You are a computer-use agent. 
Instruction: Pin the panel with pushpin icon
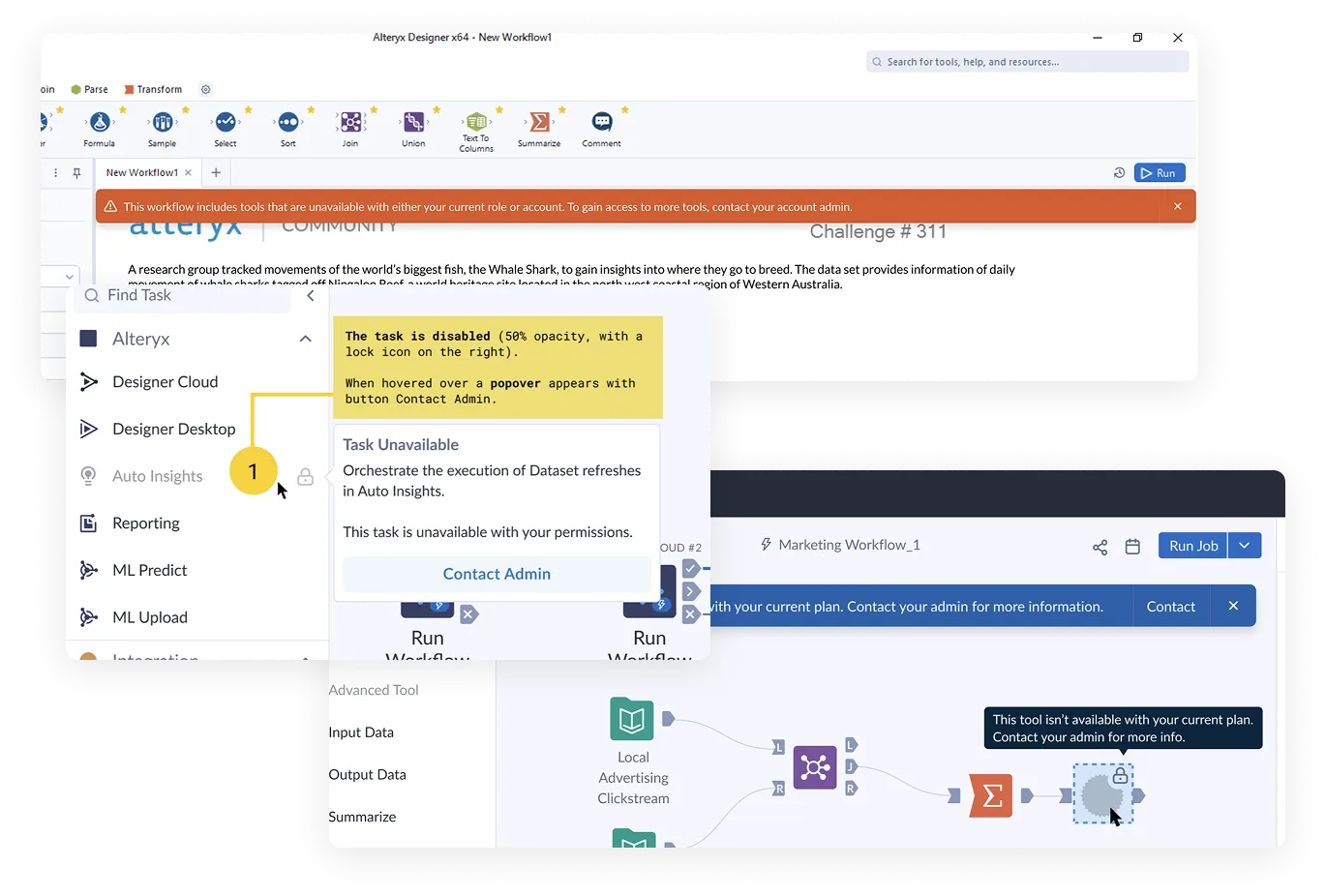click(x=76, y=173)
